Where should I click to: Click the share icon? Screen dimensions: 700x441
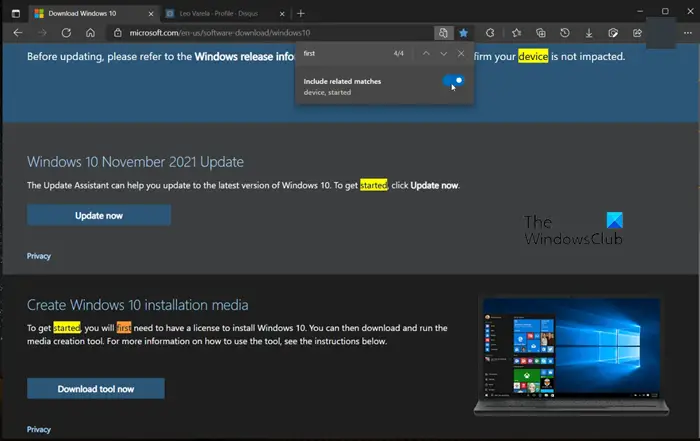click(637, 33)
